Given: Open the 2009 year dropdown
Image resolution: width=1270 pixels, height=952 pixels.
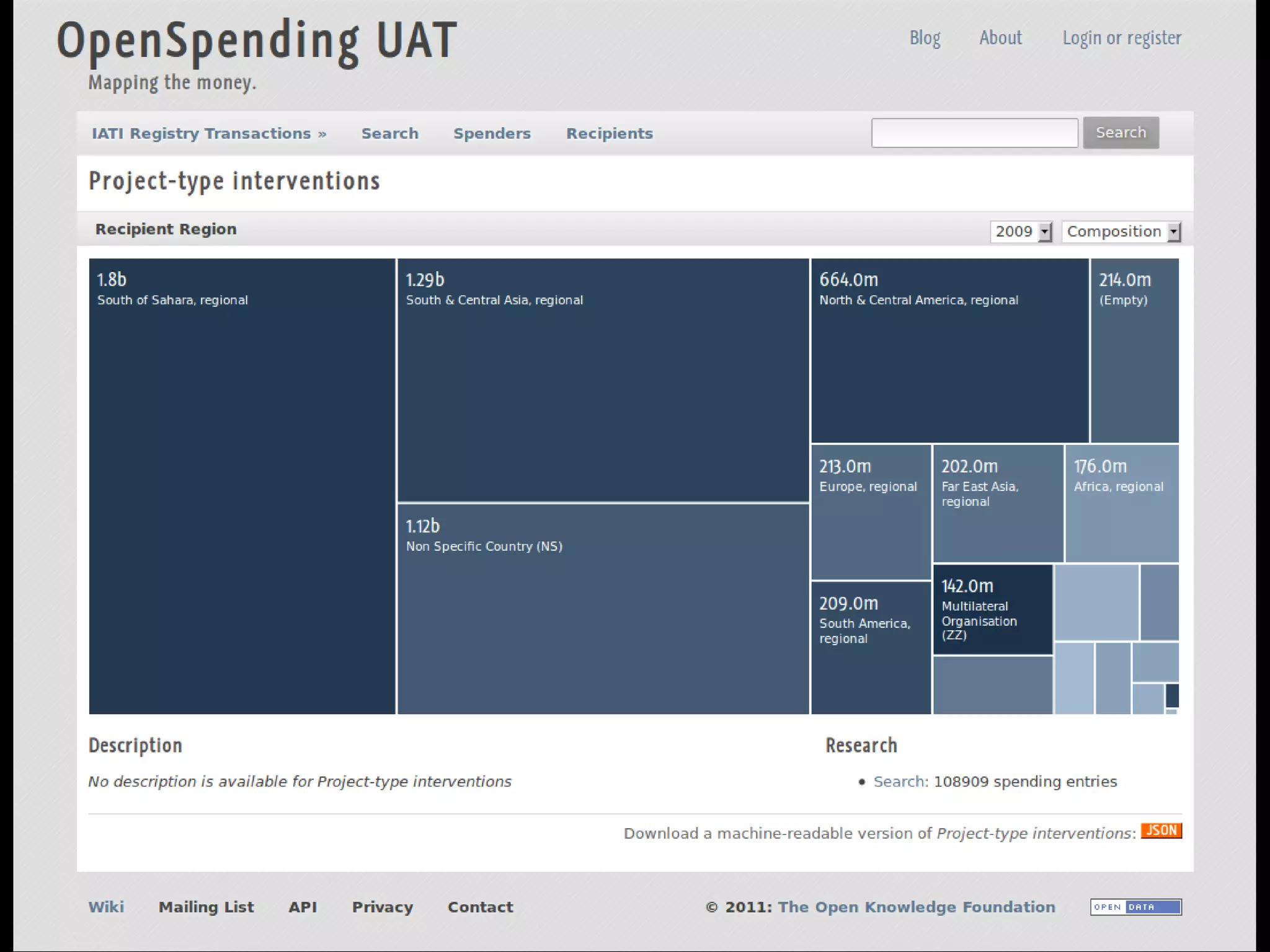Looking at the screenshot, I should 1021,232.
